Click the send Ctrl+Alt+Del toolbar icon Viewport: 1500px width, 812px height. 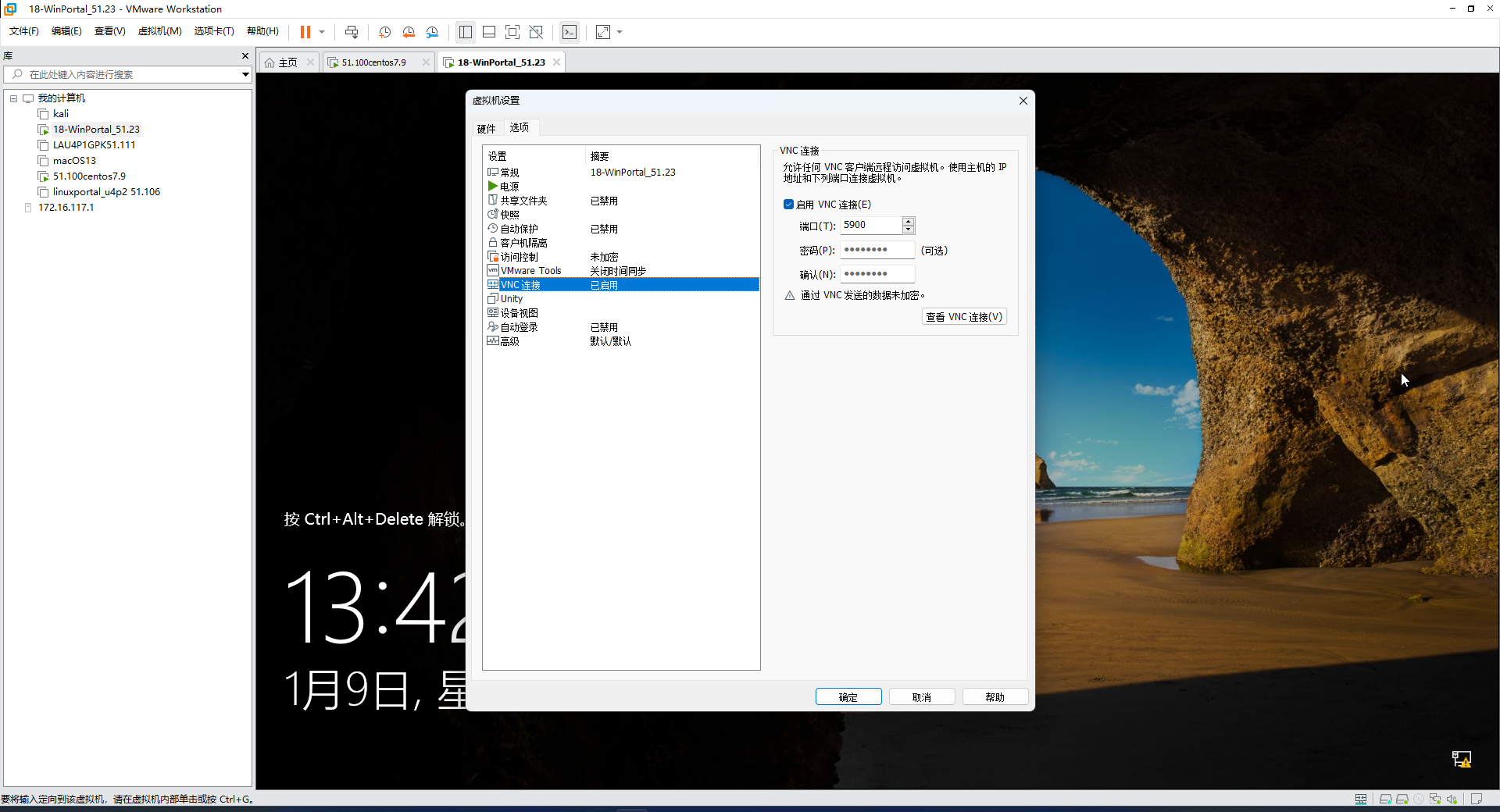pyautogui.click(x=352, y=32)
